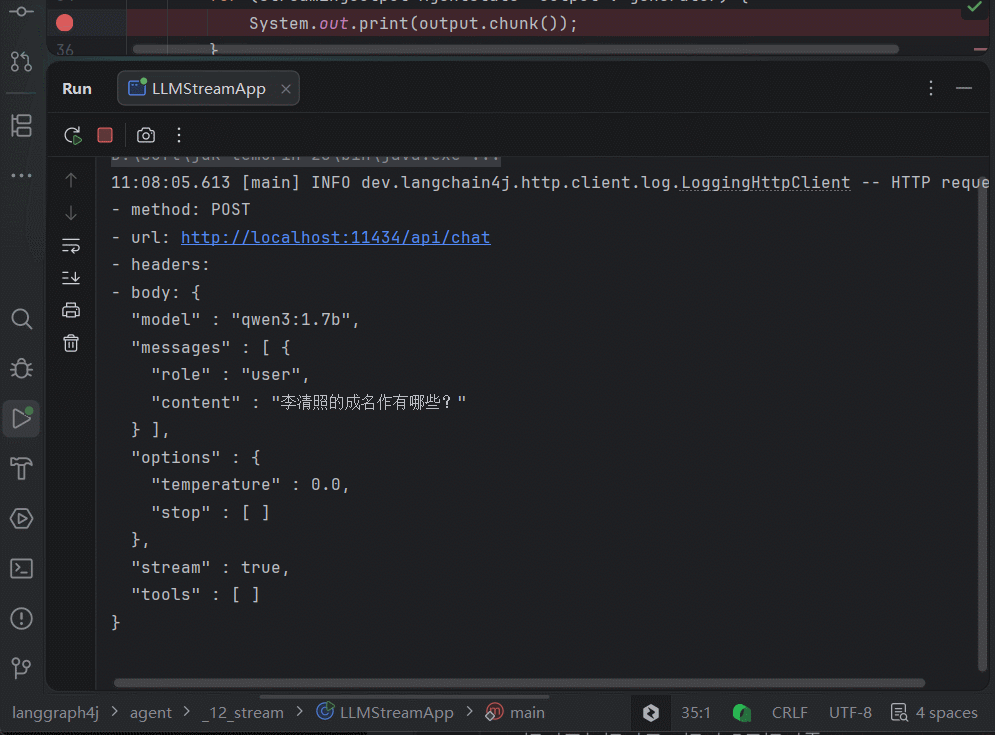Navigate to LoggingHttpClient class link

(765, 183)
